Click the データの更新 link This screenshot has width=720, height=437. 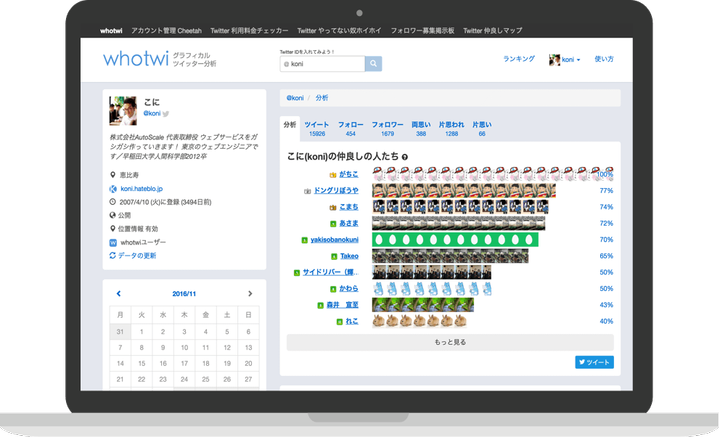point(137,256)
